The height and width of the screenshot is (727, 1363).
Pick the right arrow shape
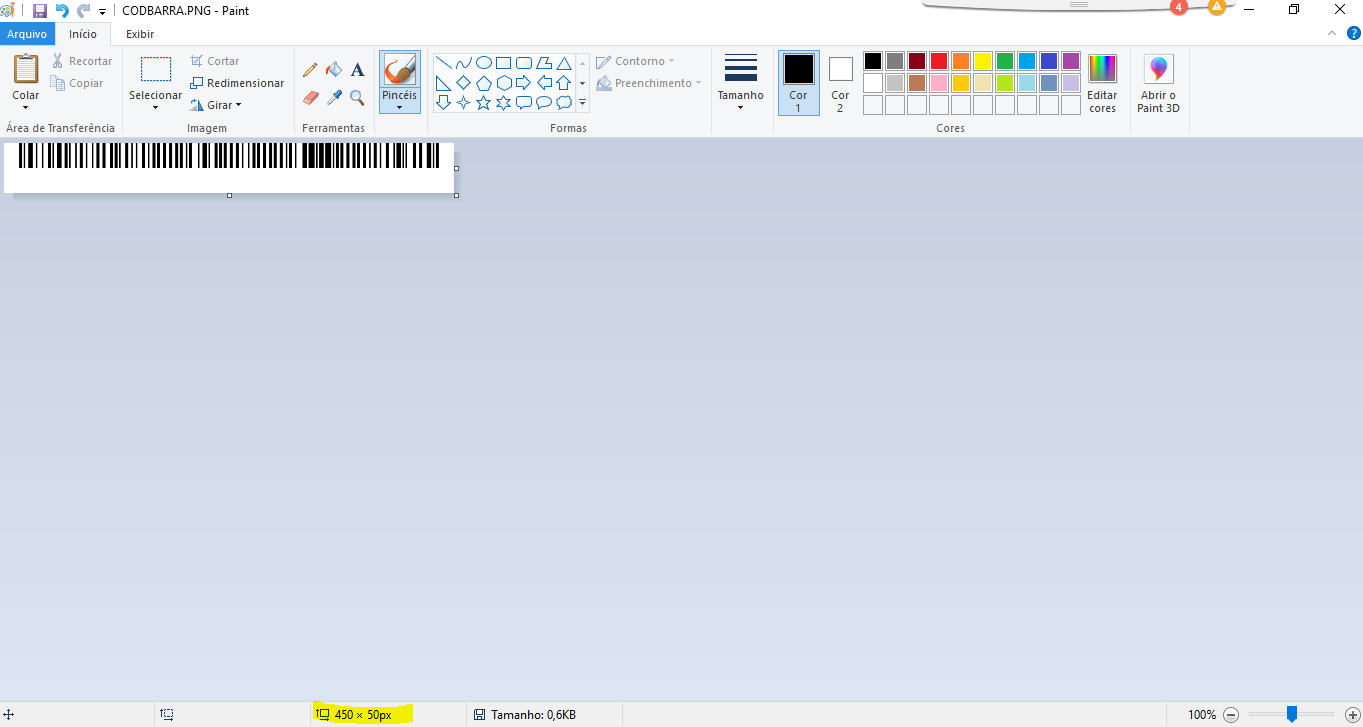point(524,83)
